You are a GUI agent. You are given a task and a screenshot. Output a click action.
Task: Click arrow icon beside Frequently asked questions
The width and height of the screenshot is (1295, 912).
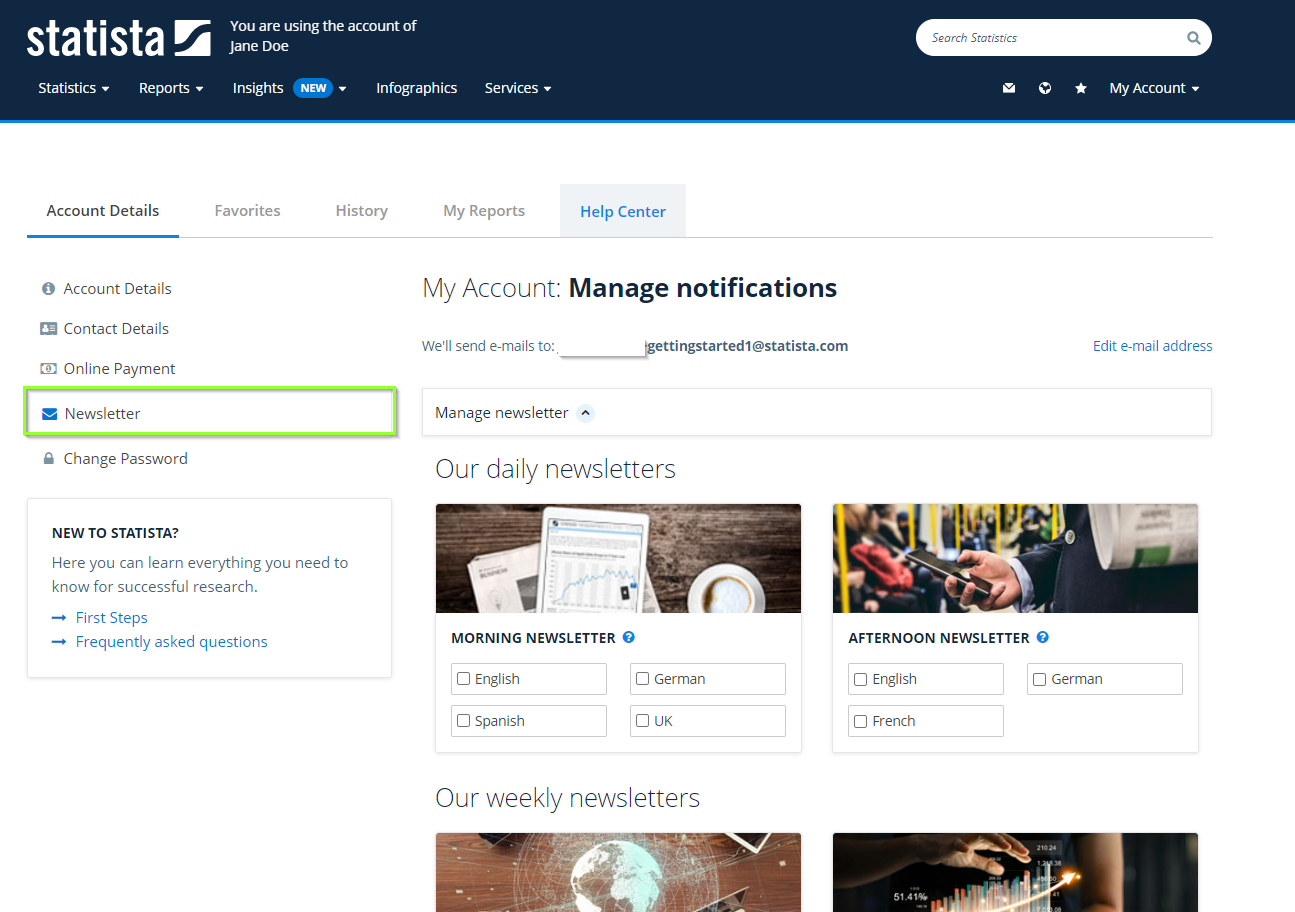[59, 642]
